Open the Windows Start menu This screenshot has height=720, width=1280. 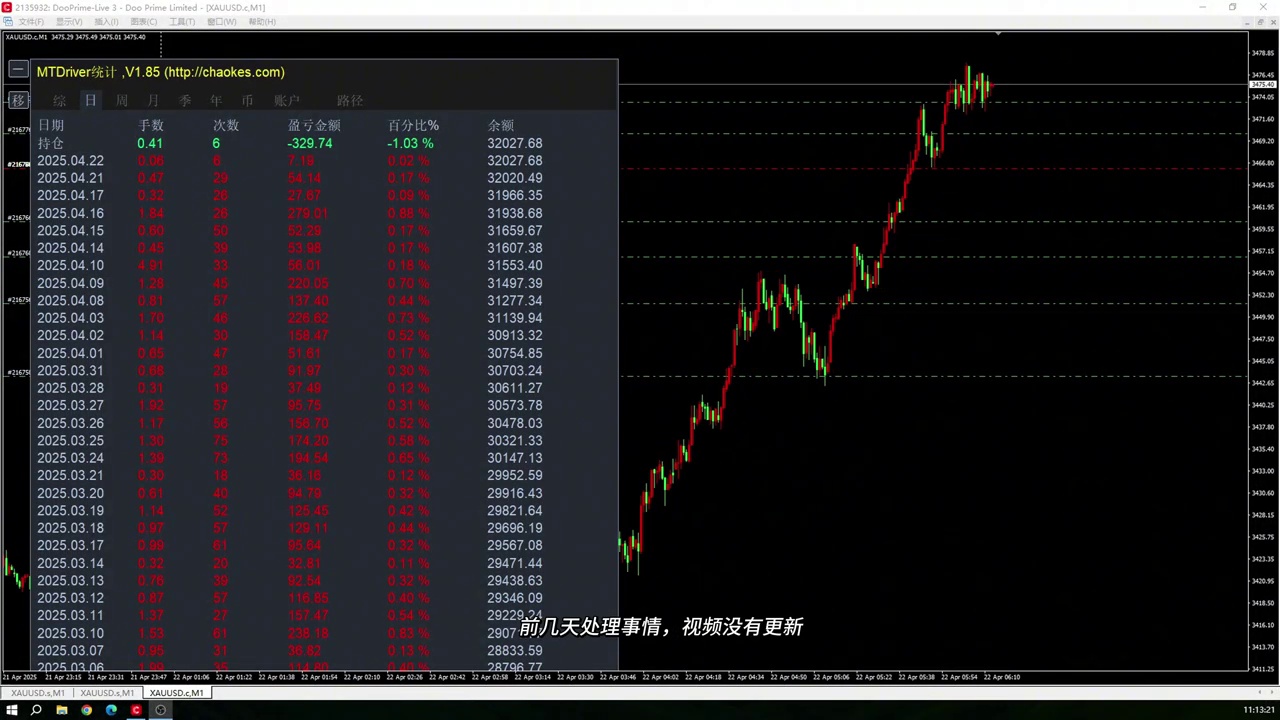[x=12, y=710]
